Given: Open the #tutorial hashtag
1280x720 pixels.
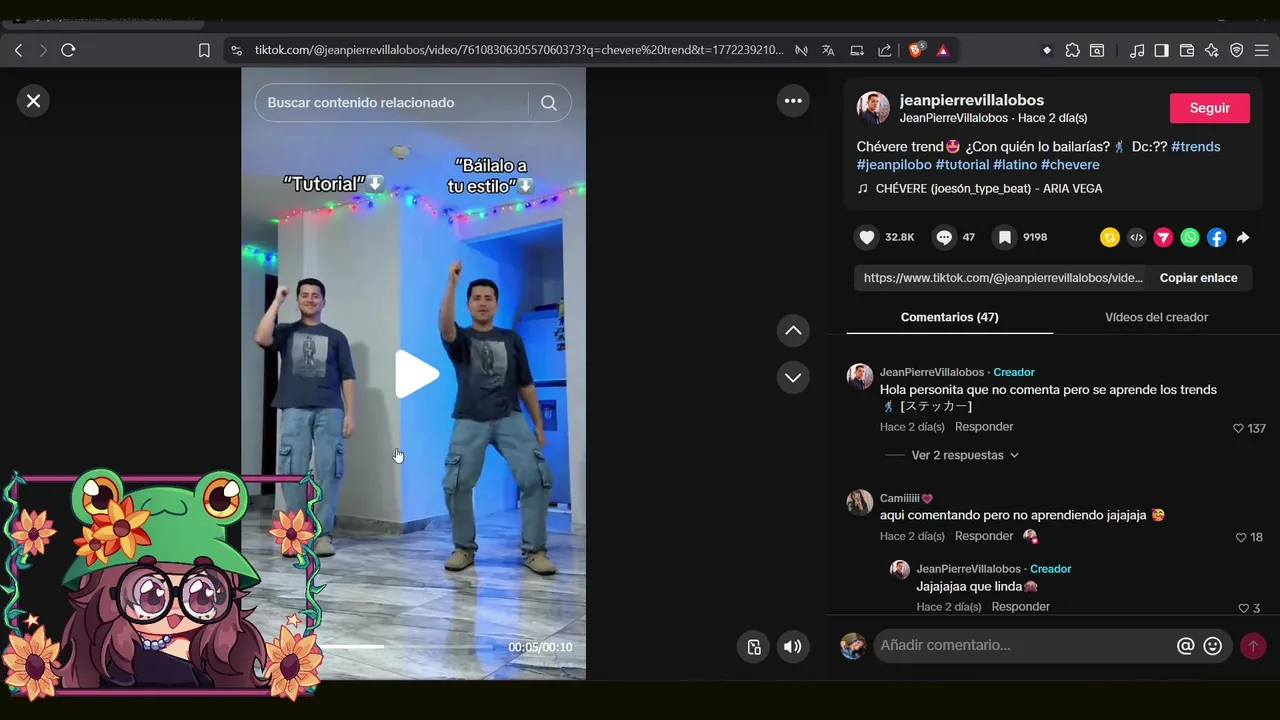Looking at the screenshot, I should point(962,165).
